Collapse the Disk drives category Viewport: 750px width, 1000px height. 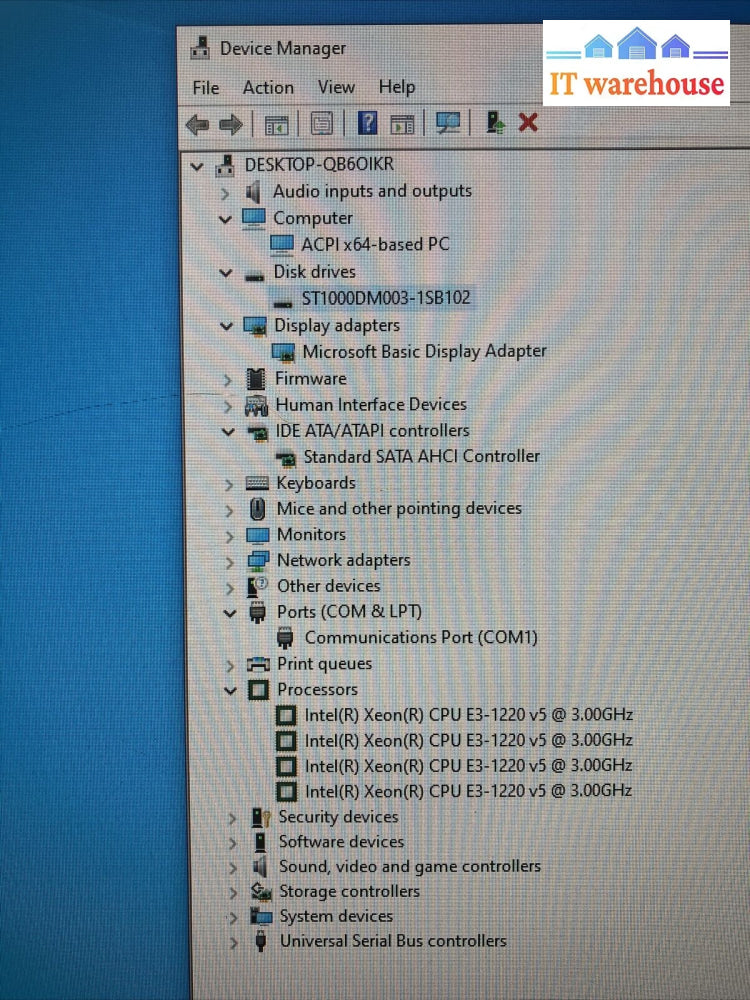tap(227, 272)
